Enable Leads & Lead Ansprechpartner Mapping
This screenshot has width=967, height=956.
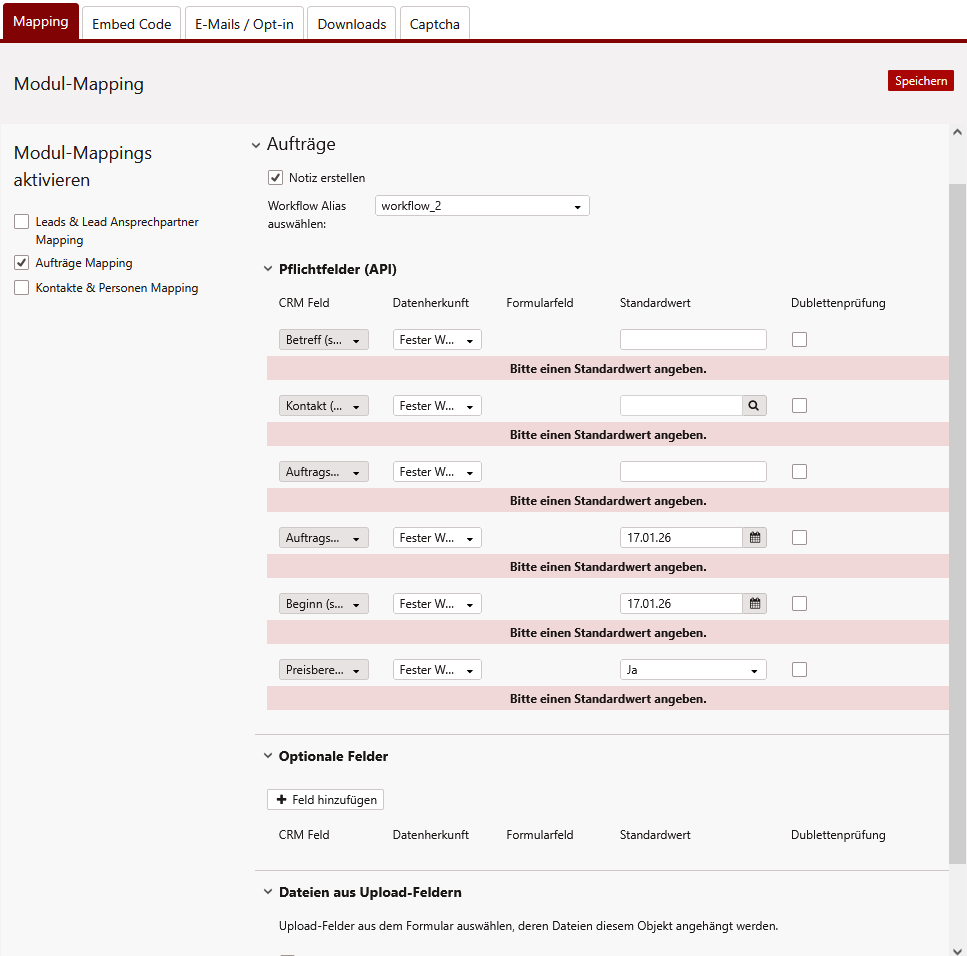[x=21, y=222]
